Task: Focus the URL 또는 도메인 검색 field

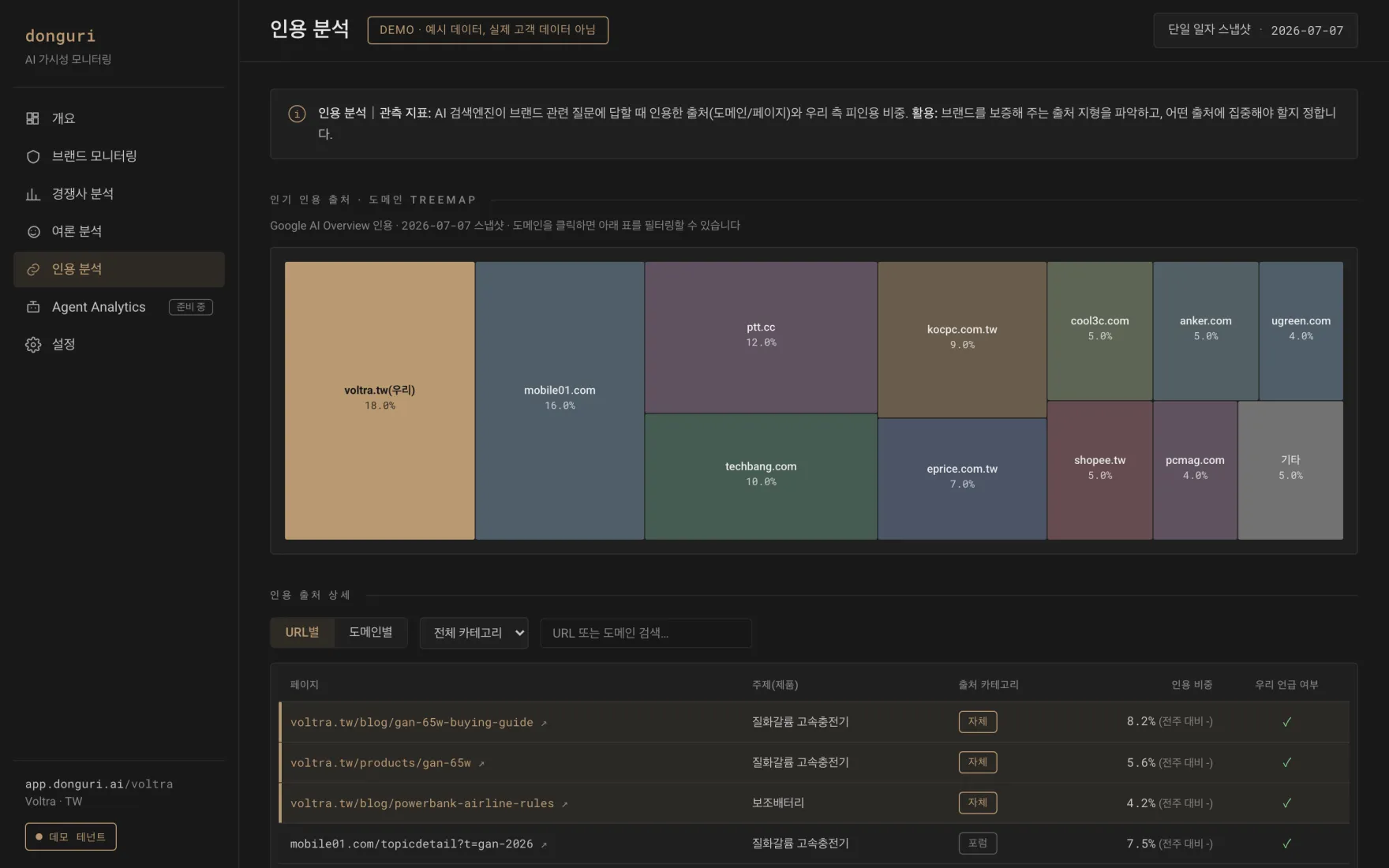Action: (x=646, y=633)
